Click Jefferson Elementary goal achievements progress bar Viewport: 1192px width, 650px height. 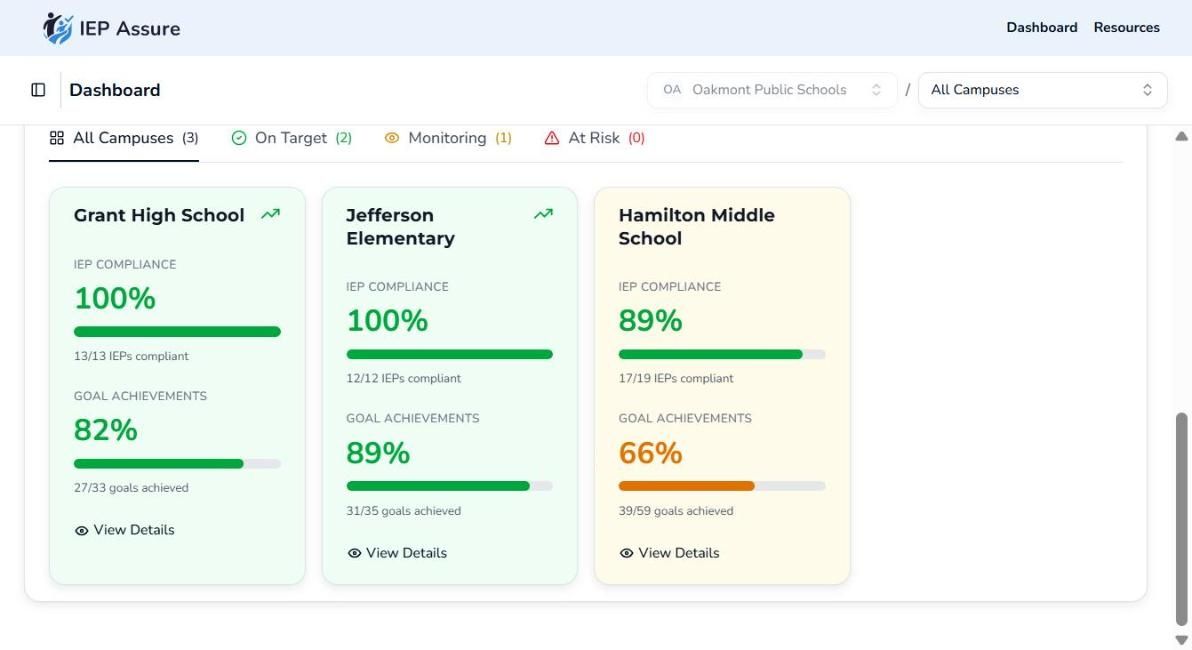click(449, 486)
